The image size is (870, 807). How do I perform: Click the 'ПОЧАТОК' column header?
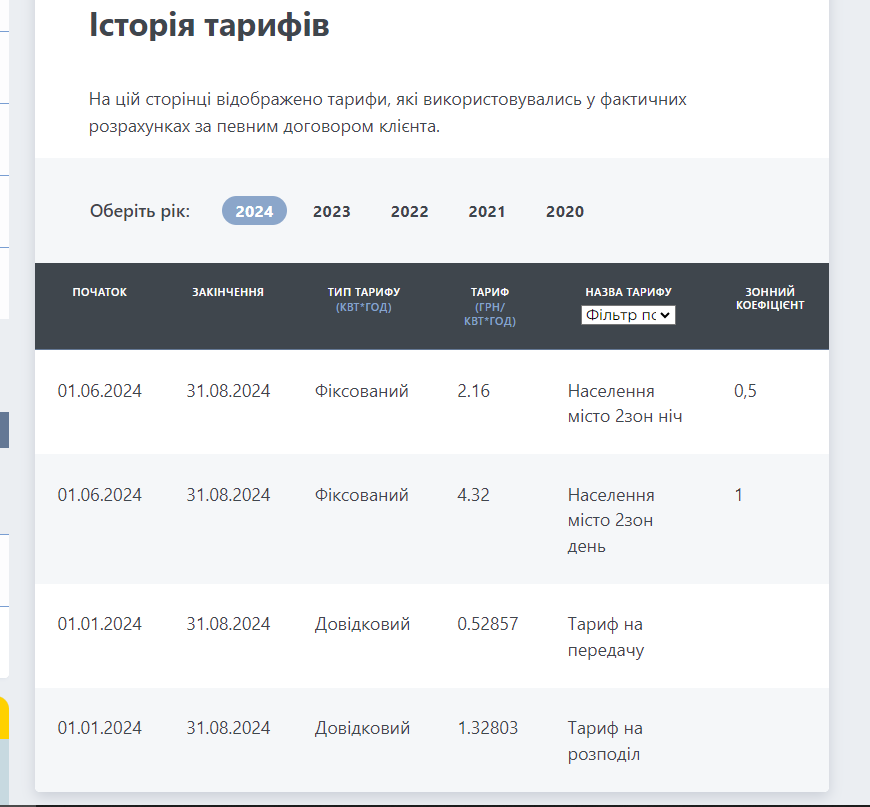[x=100, y=292]
